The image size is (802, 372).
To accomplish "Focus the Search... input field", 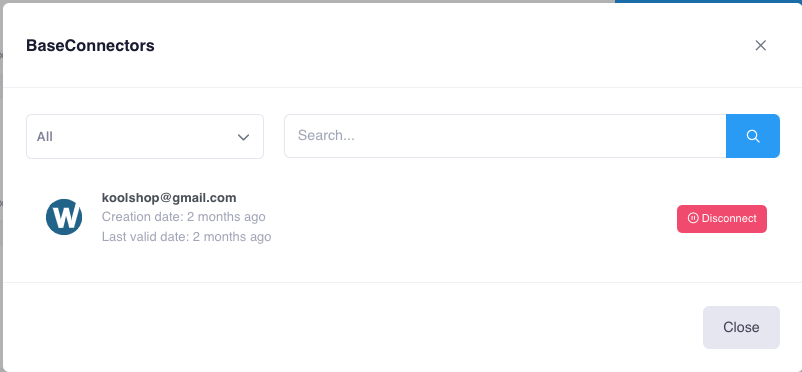I will click(505, 136).
